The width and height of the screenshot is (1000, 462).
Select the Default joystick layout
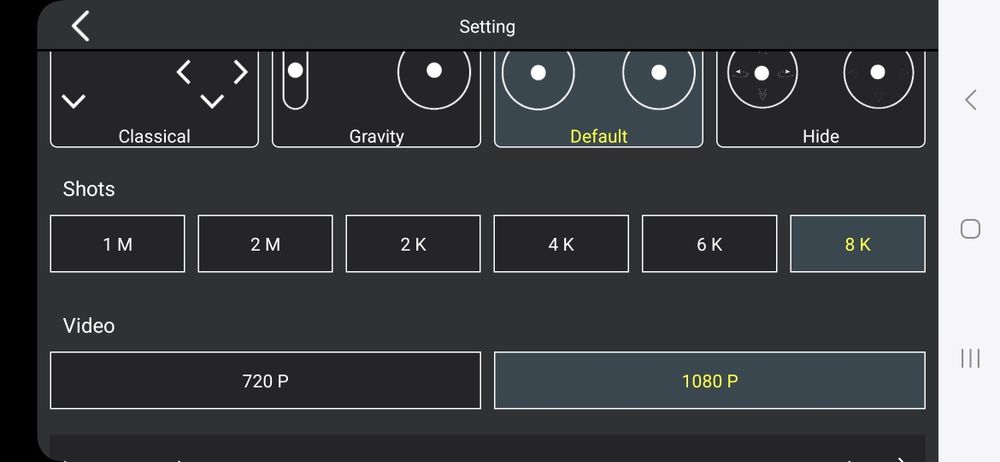[598, 99]
